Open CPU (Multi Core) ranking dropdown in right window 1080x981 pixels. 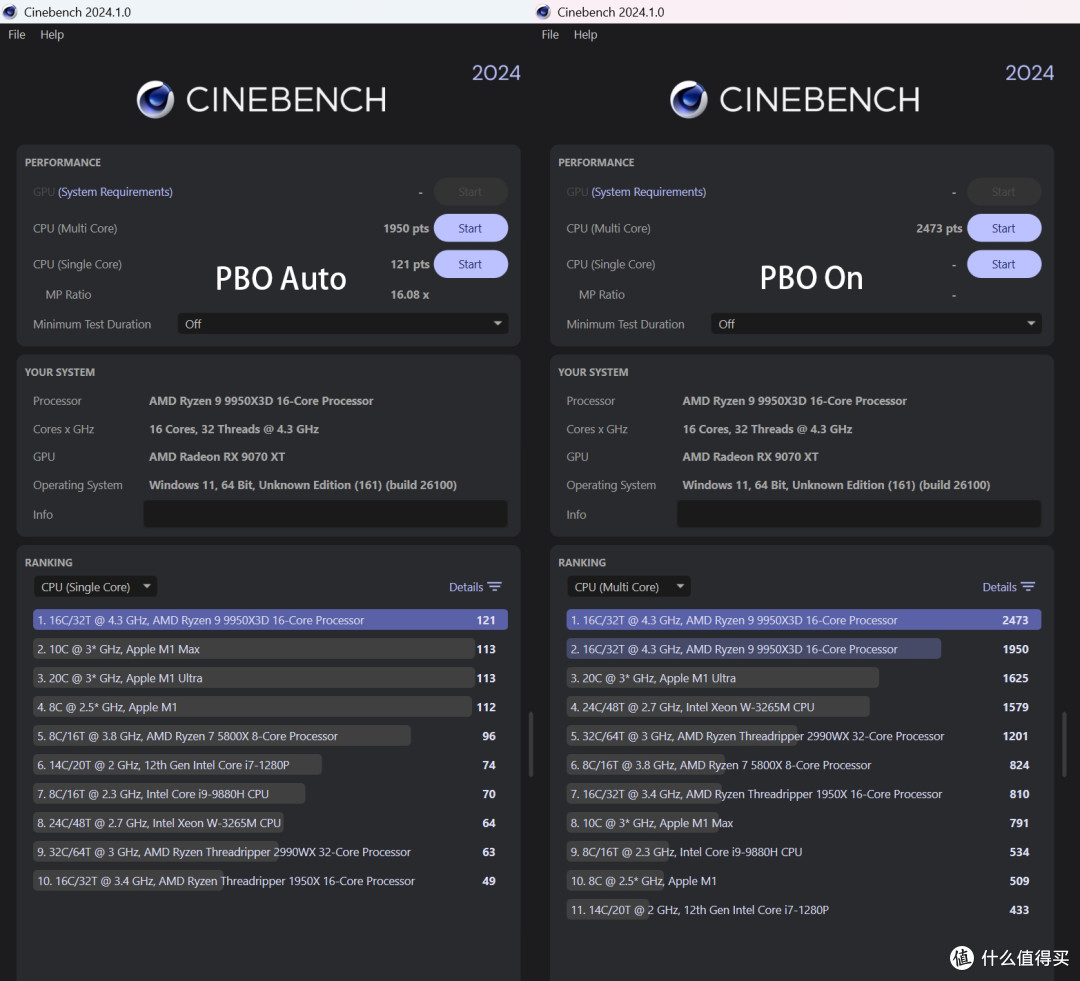(x=628, y=587)
